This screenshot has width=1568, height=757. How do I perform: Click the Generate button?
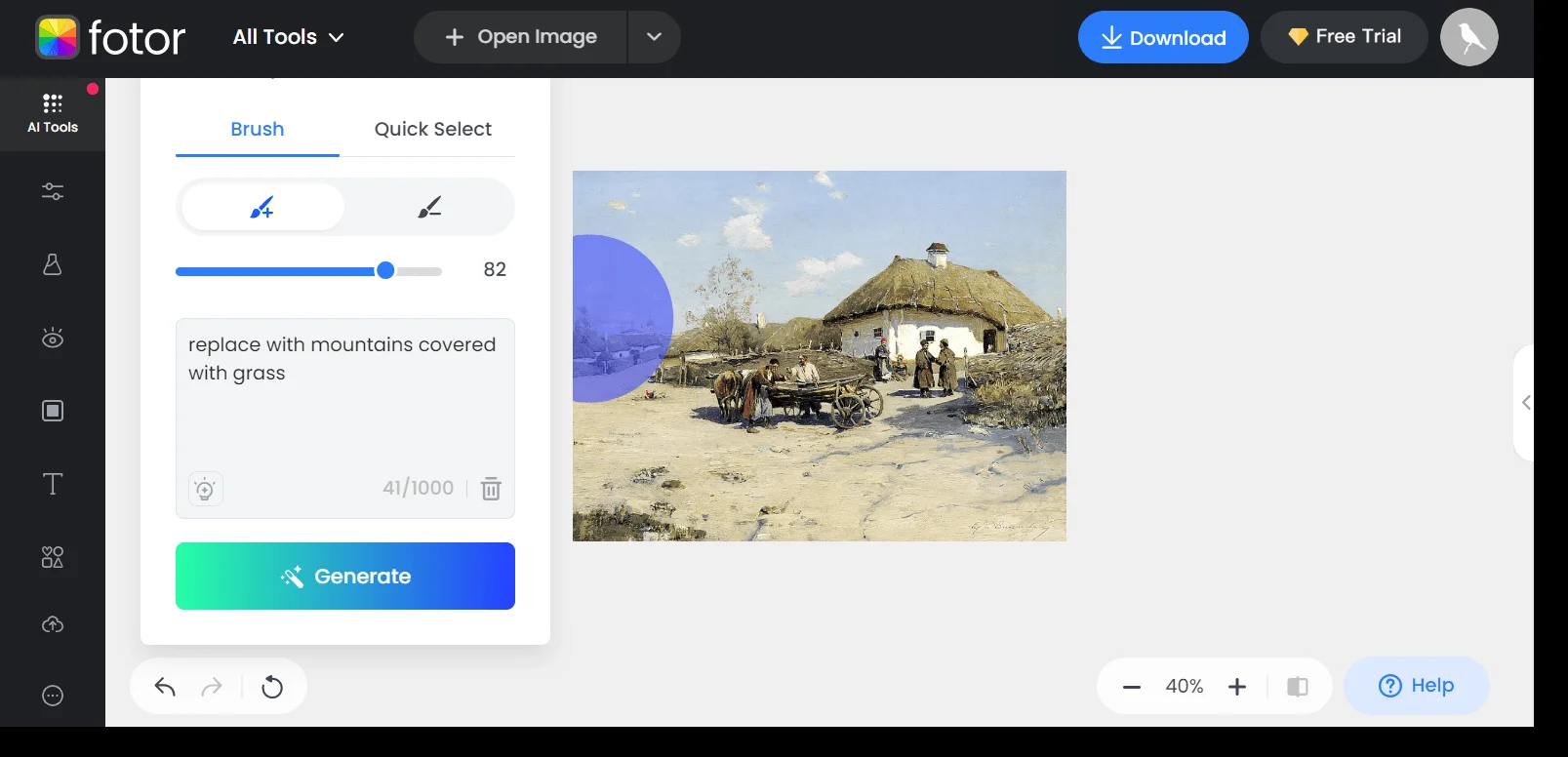(345, 576)
